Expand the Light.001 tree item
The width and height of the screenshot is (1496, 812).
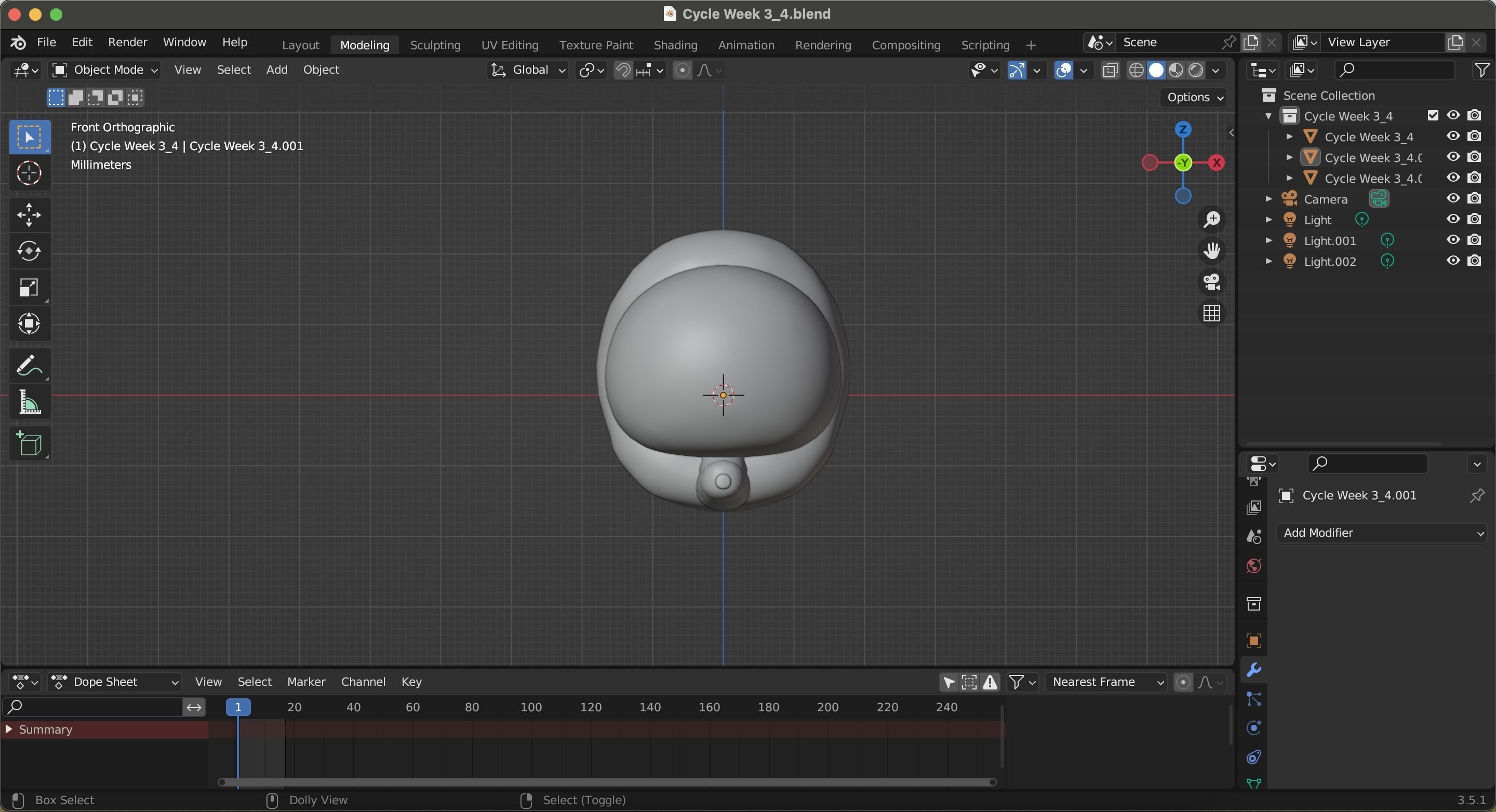coord(1268,240)
